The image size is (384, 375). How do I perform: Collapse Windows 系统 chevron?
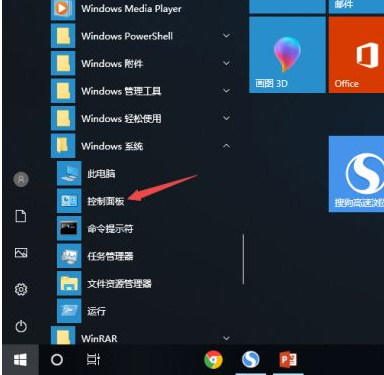tap(226, 146)
